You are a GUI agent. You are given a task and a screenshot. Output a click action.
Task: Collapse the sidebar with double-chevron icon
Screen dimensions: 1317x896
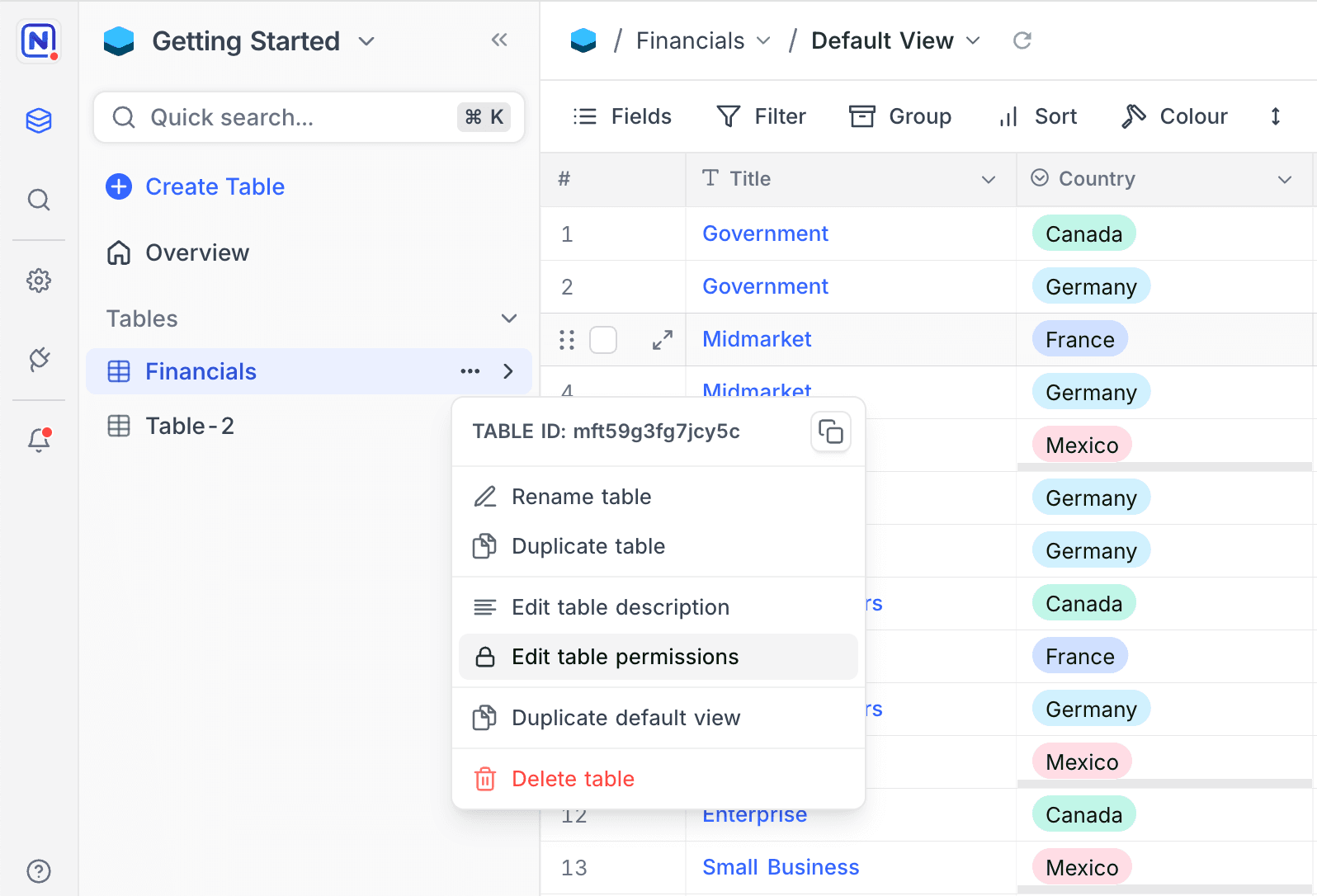pos(498,40)
